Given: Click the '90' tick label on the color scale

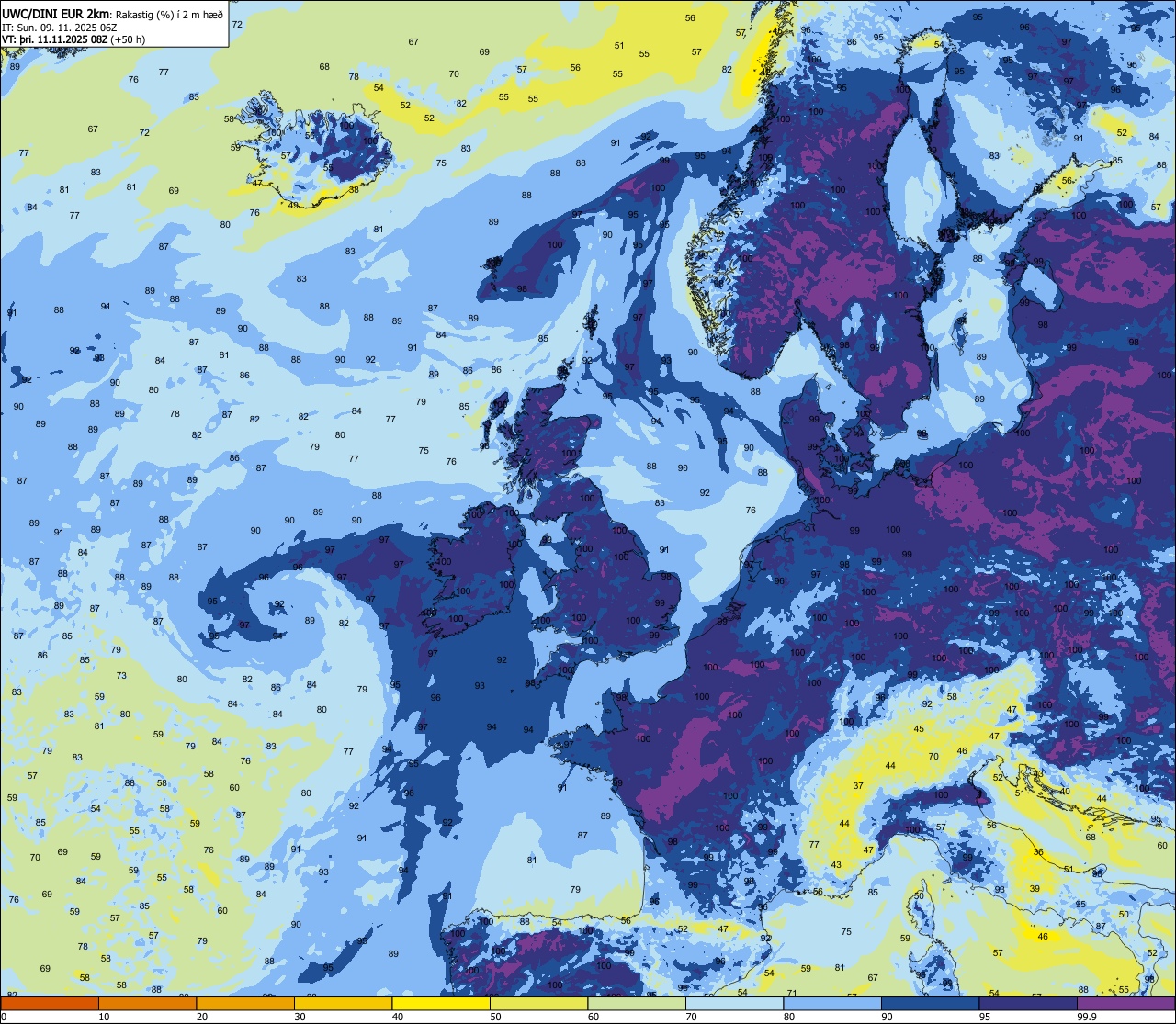Looking at the screenshot, I should (x=888, y=1017).
